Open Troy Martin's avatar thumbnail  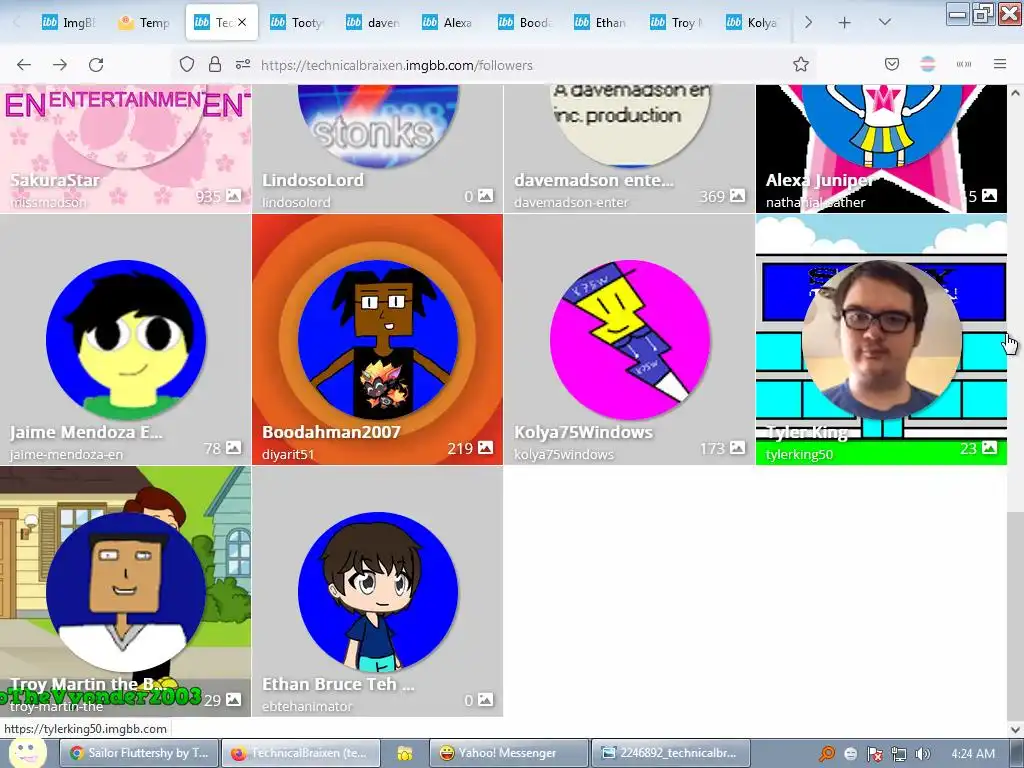click(x=126, y=592)
